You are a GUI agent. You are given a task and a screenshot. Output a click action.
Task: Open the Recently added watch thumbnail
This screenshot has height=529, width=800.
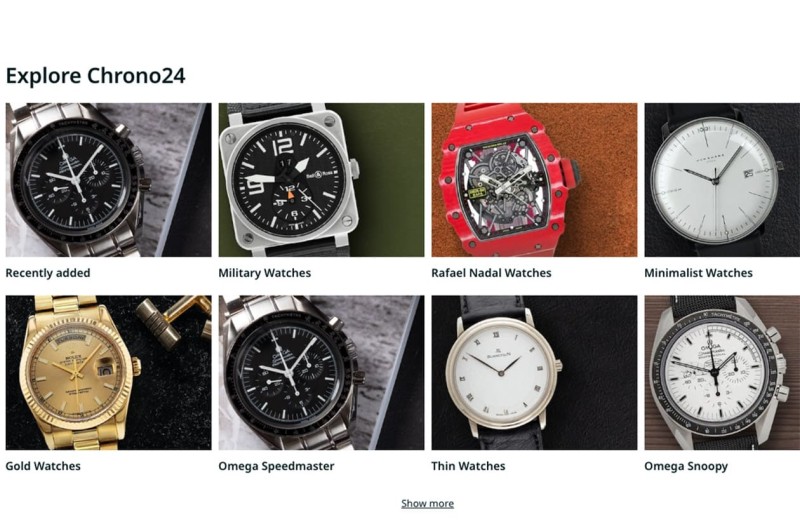108,180
